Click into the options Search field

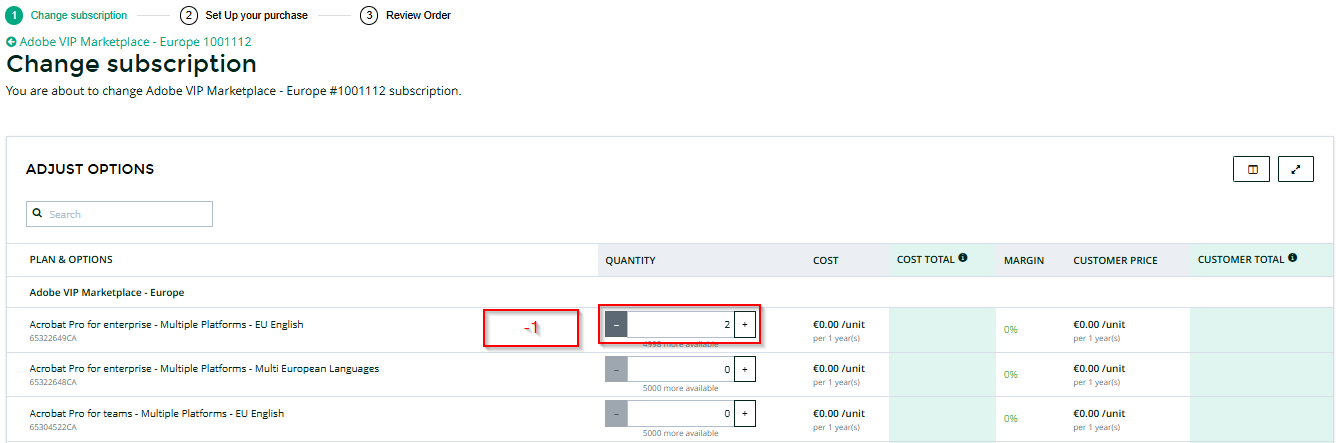tap(119, 214)
